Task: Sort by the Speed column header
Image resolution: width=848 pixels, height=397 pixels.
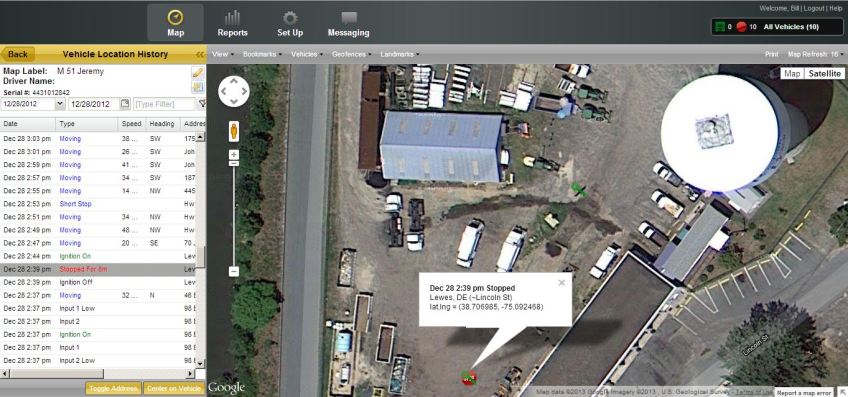Action: coord(132,124)
